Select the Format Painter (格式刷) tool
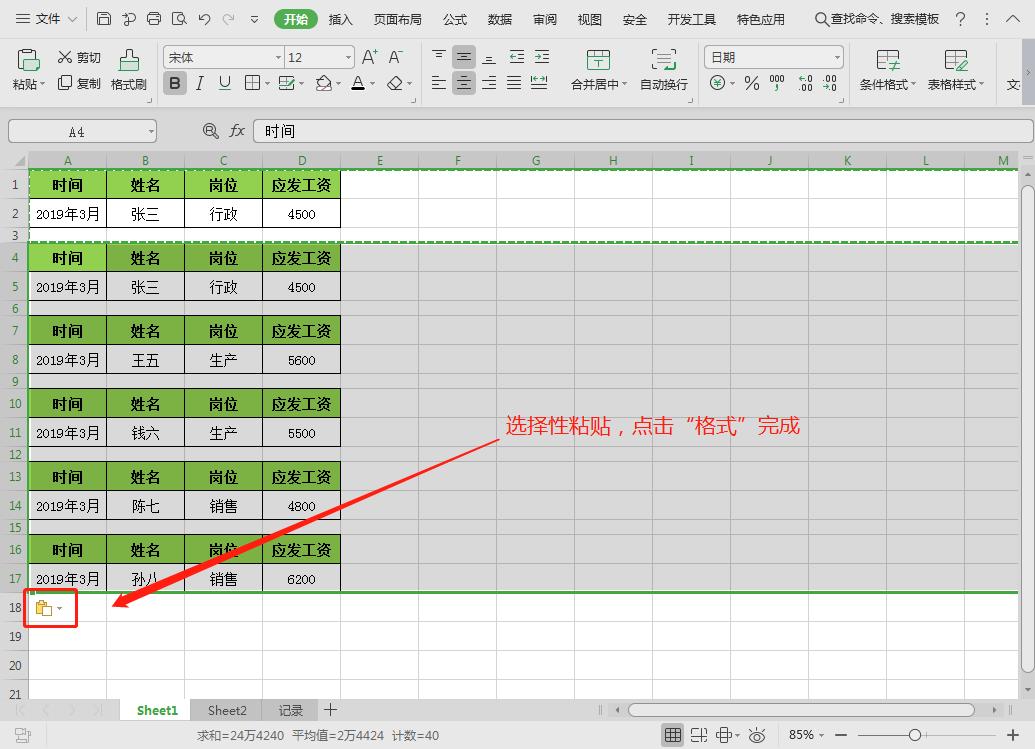Image resolution: width=1035 pixels, height=749 pixels. (x=128, y=68)
